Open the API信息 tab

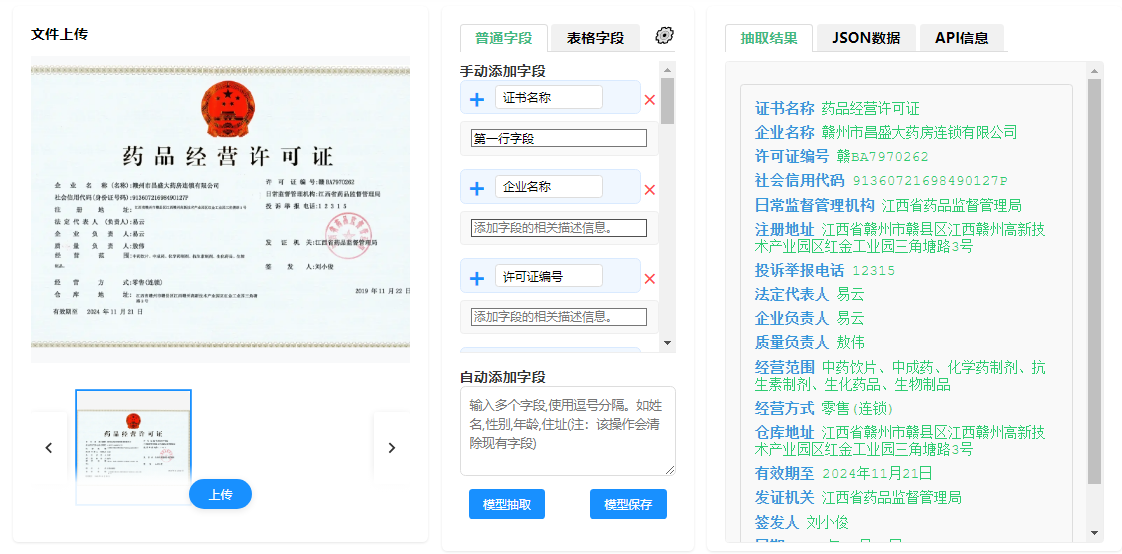[961, 38]
